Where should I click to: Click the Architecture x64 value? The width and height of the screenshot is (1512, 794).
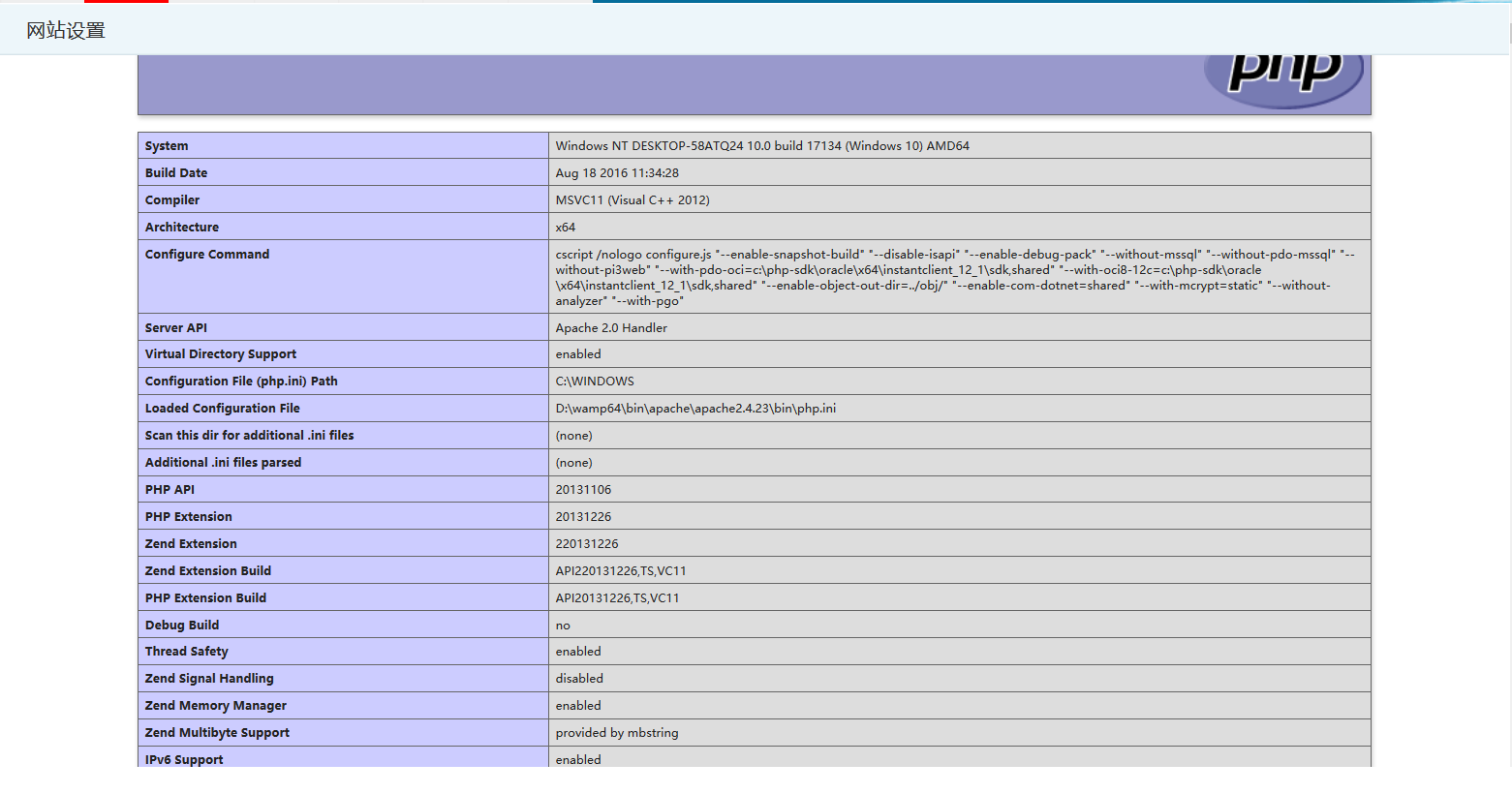pyautogui.click(x=566, y=228)
